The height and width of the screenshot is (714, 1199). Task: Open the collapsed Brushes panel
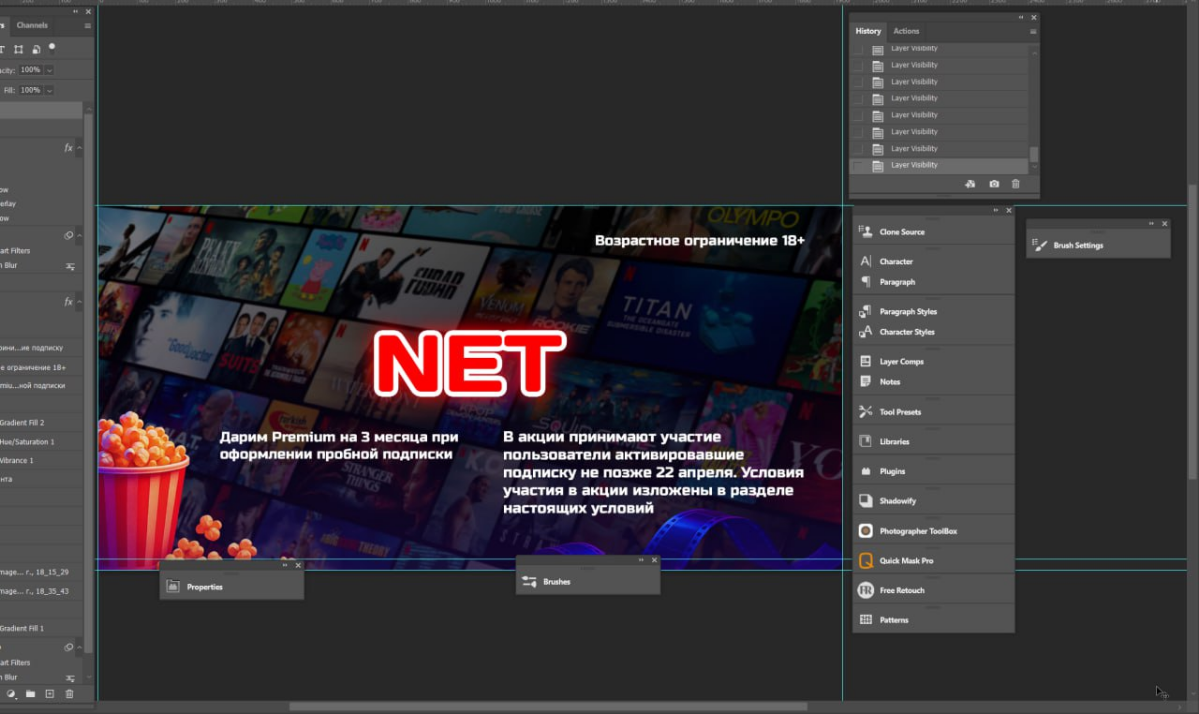coord(587,582)
